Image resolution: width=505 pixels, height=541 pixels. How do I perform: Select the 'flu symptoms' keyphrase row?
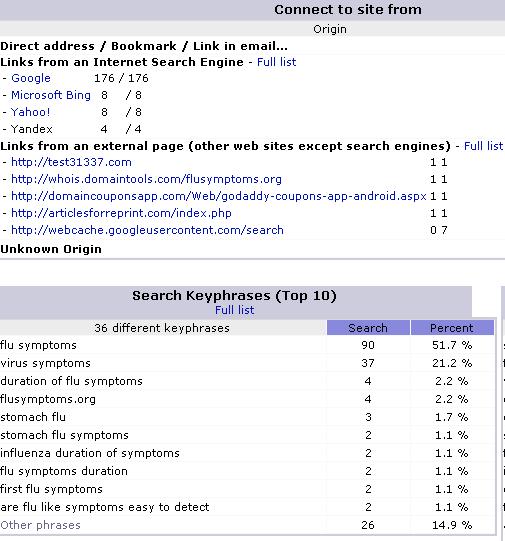(248, 345)
